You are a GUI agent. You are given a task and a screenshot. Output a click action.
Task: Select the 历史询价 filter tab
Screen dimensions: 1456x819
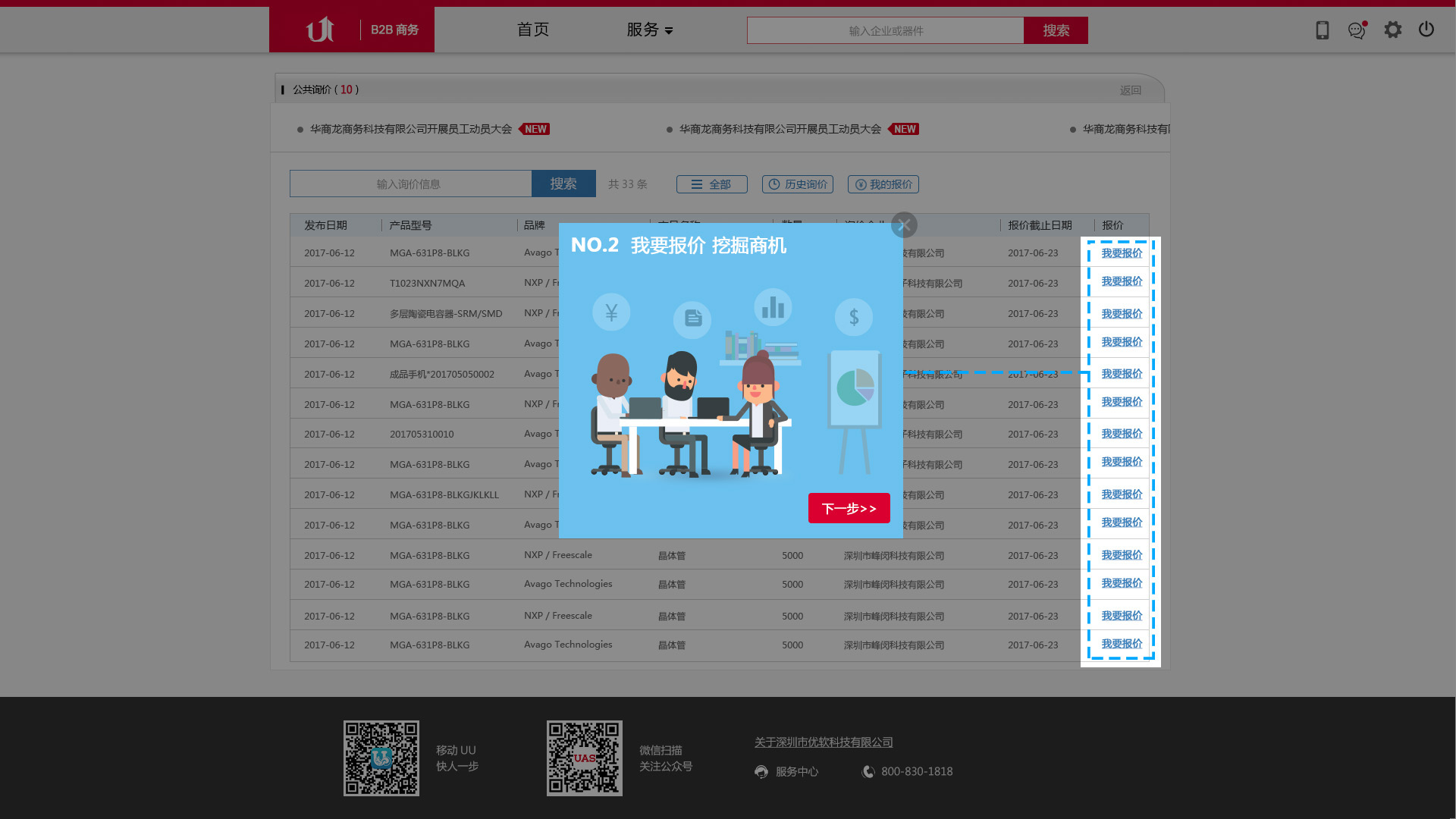click(x=797, y=184)
